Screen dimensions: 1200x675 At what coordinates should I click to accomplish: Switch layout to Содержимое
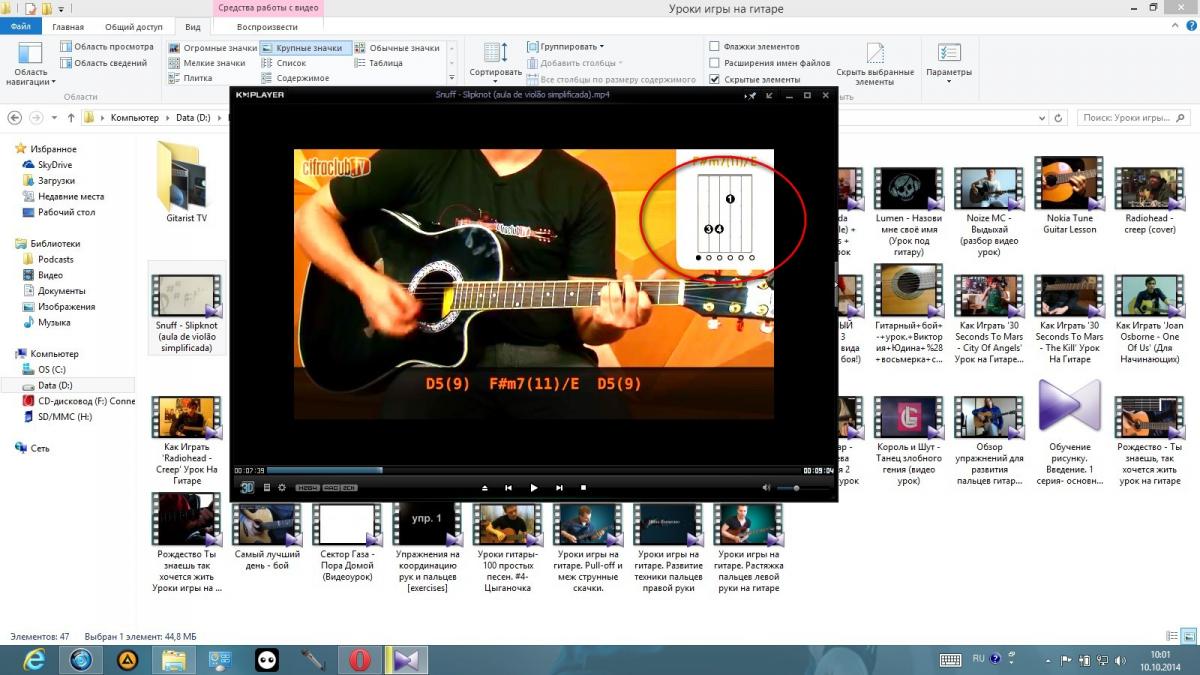click(x=295, y=78)
